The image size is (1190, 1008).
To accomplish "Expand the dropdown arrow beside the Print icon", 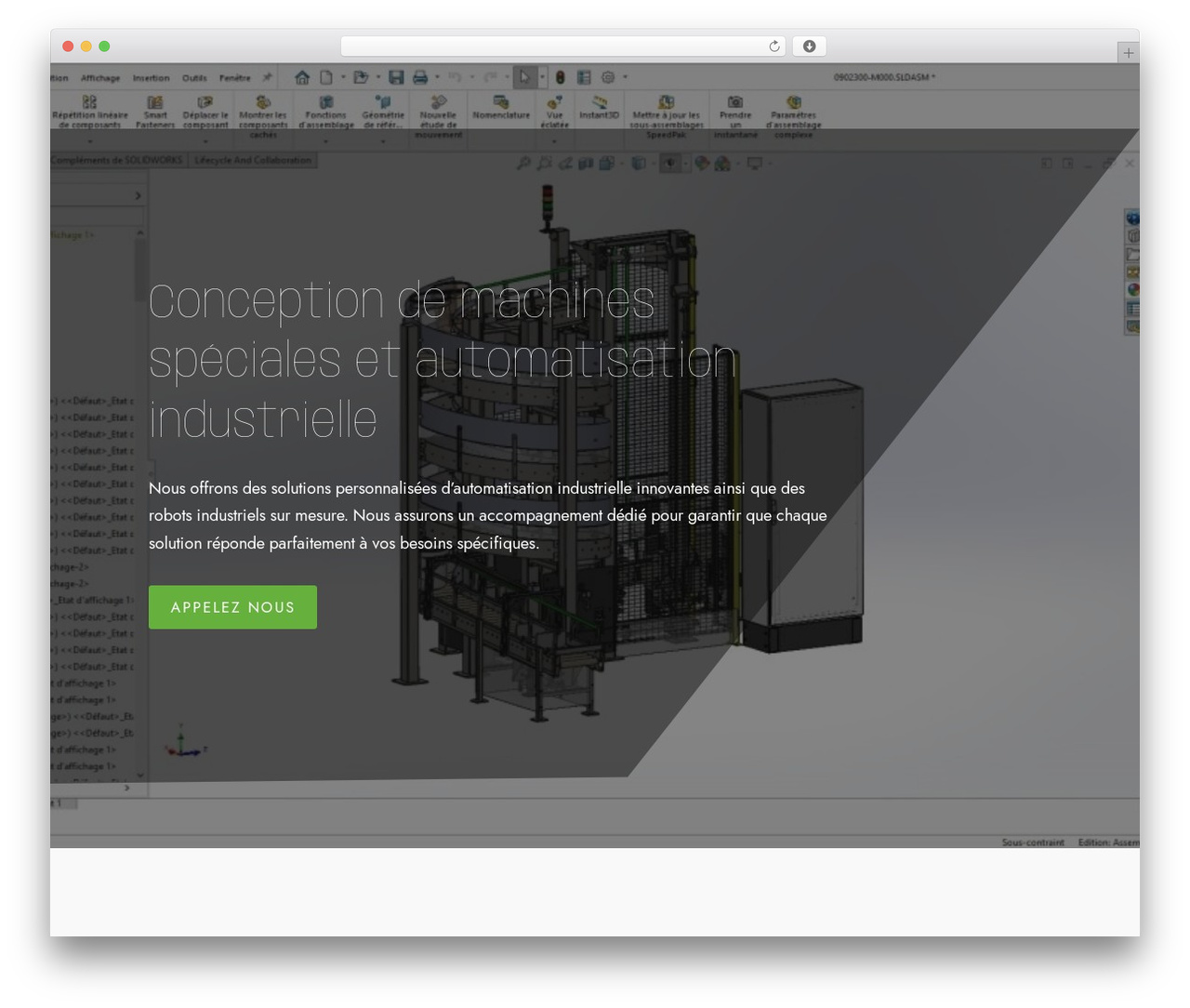I will click(437, 77).
